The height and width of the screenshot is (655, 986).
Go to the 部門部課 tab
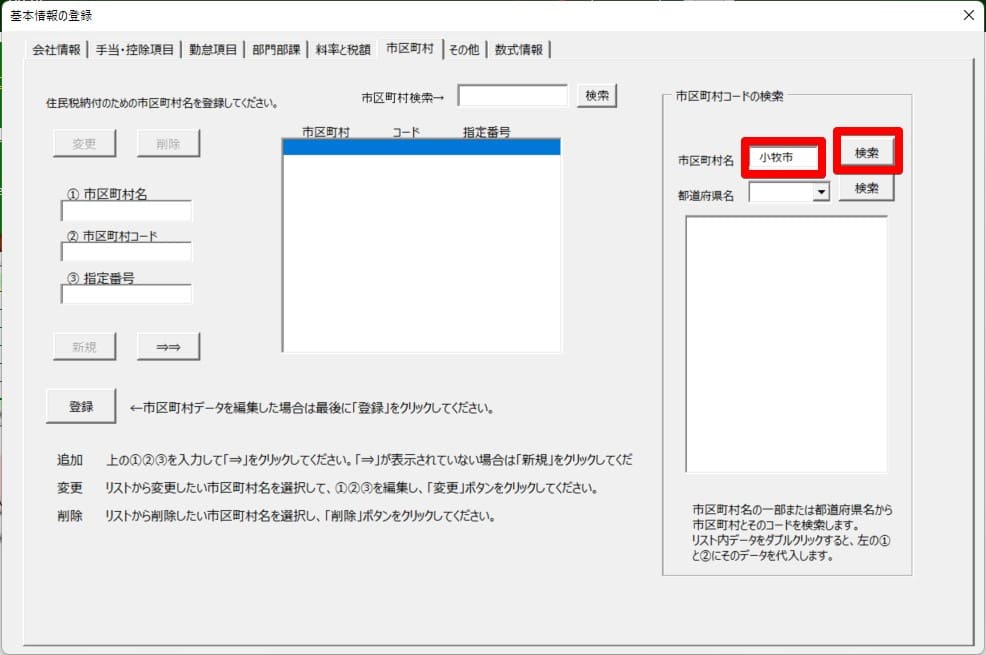[x=277, y=49]
